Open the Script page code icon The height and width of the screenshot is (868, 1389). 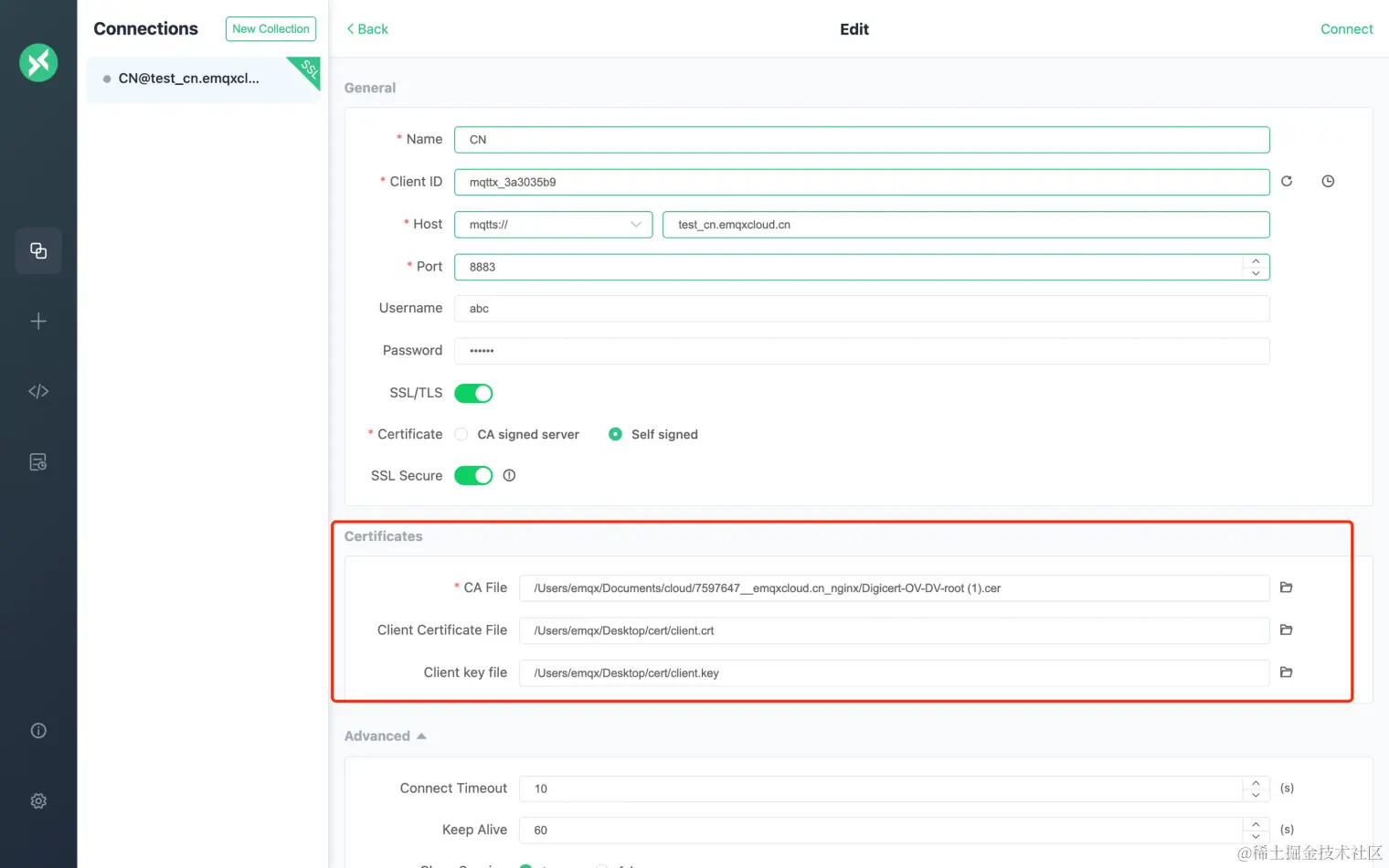[38, 391]
